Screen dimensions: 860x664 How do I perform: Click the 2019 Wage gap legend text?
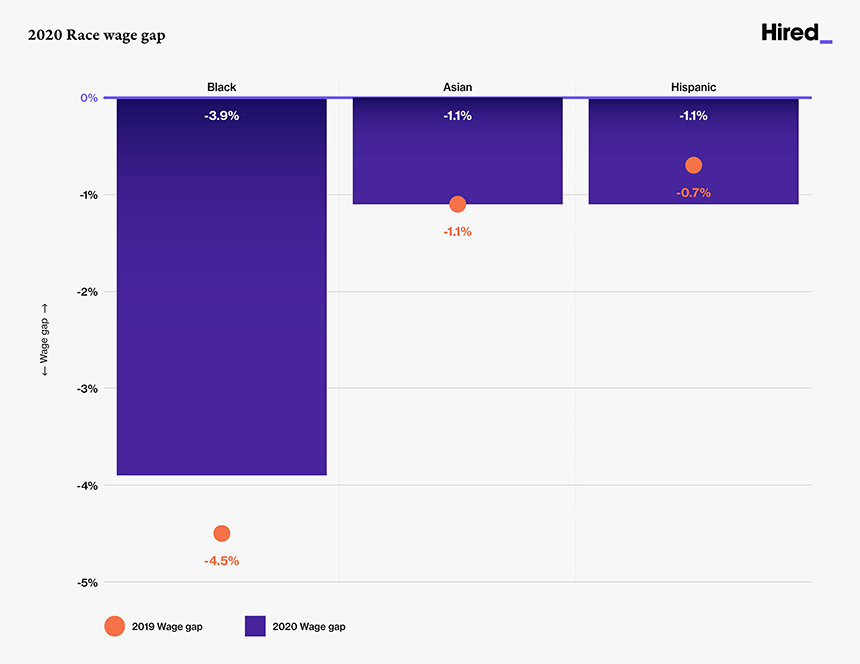click(x=167, y=627)
